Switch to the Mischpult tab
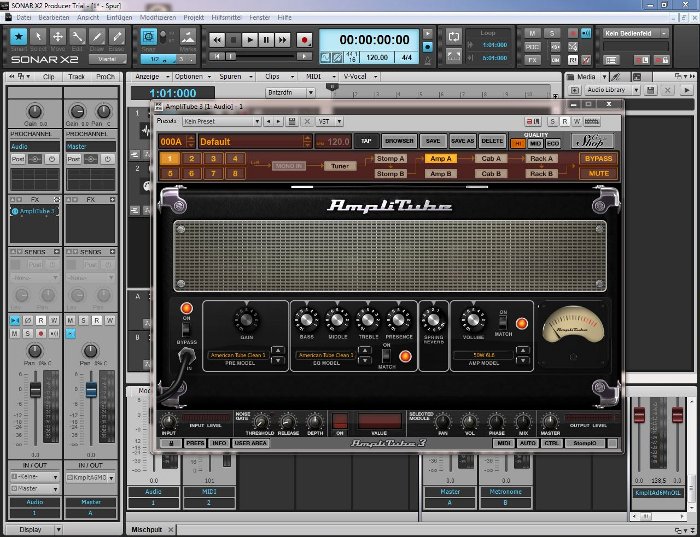 146,529
